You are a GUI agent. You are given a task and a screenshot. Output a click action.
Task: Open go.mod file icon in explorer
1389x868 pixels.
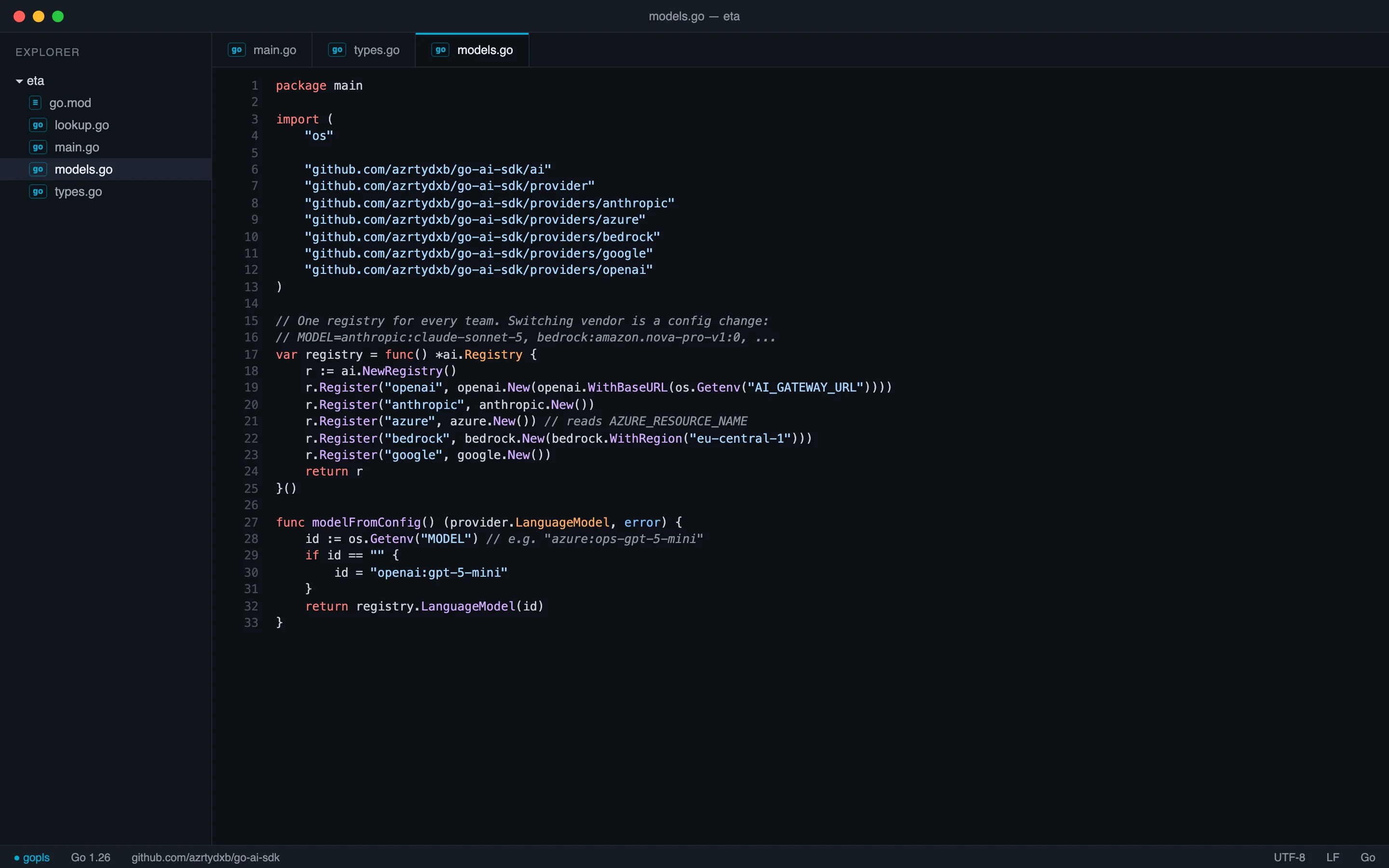click(35, 103)
